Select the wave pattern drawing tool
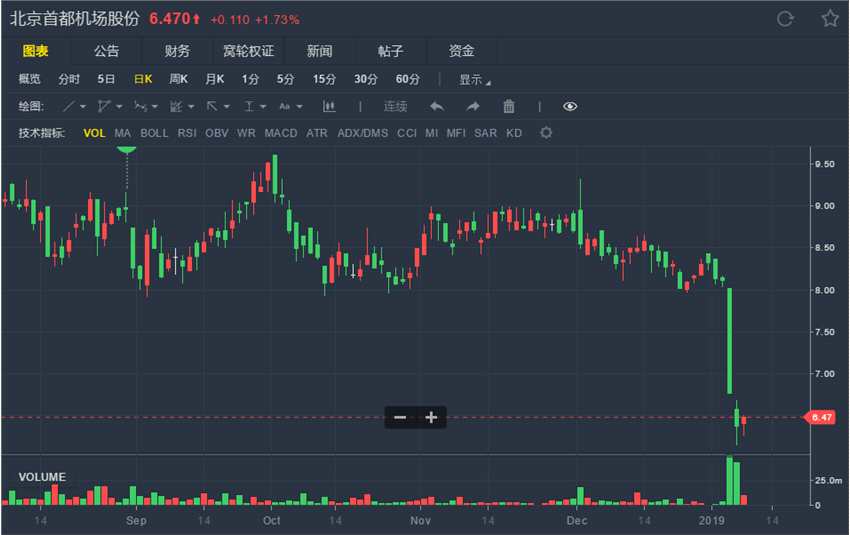 point(140,106)
